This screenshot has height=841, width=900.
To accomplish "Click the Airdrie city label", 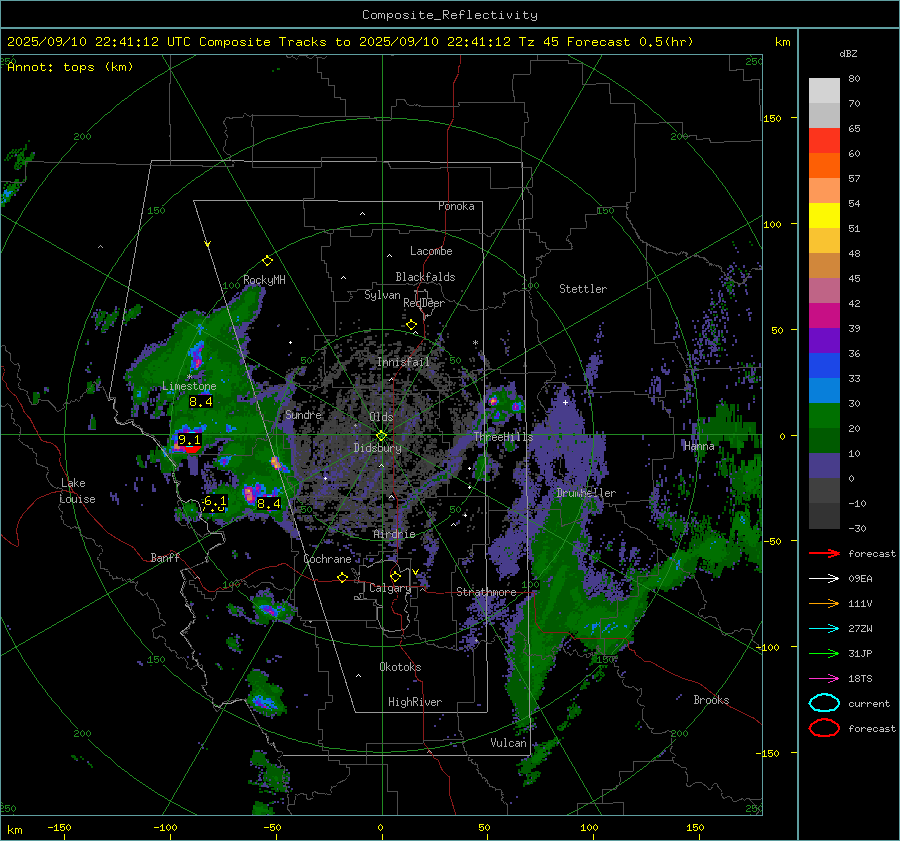I will click(x=394, y=534).
